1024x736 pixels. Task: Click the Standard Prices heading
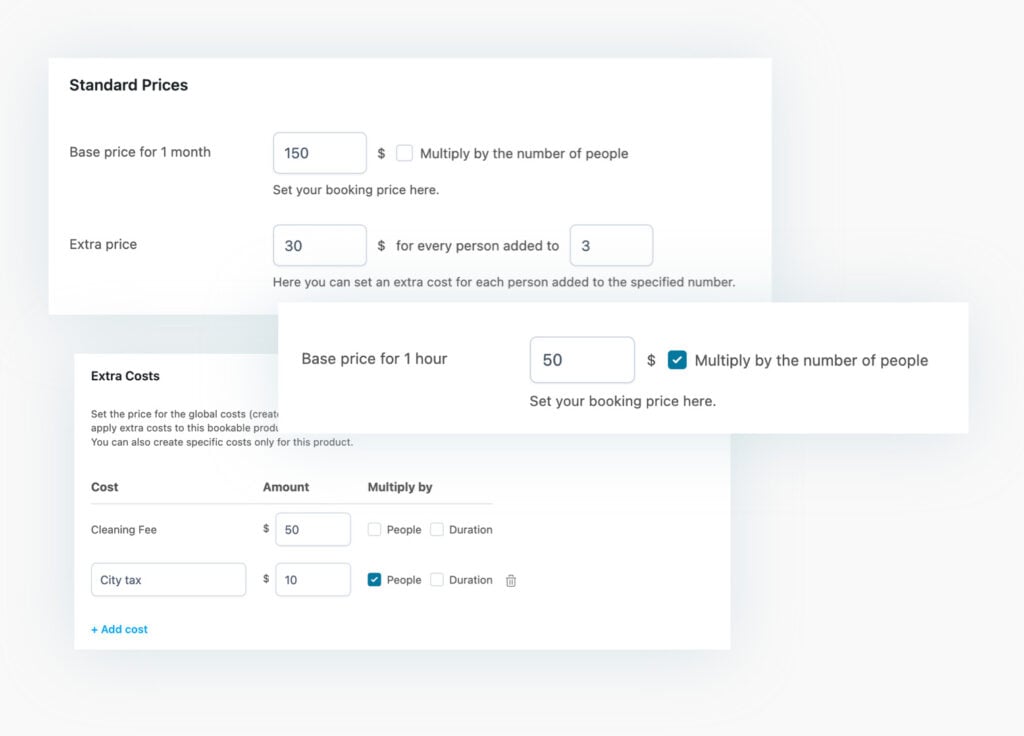click(x=128, y=85)
